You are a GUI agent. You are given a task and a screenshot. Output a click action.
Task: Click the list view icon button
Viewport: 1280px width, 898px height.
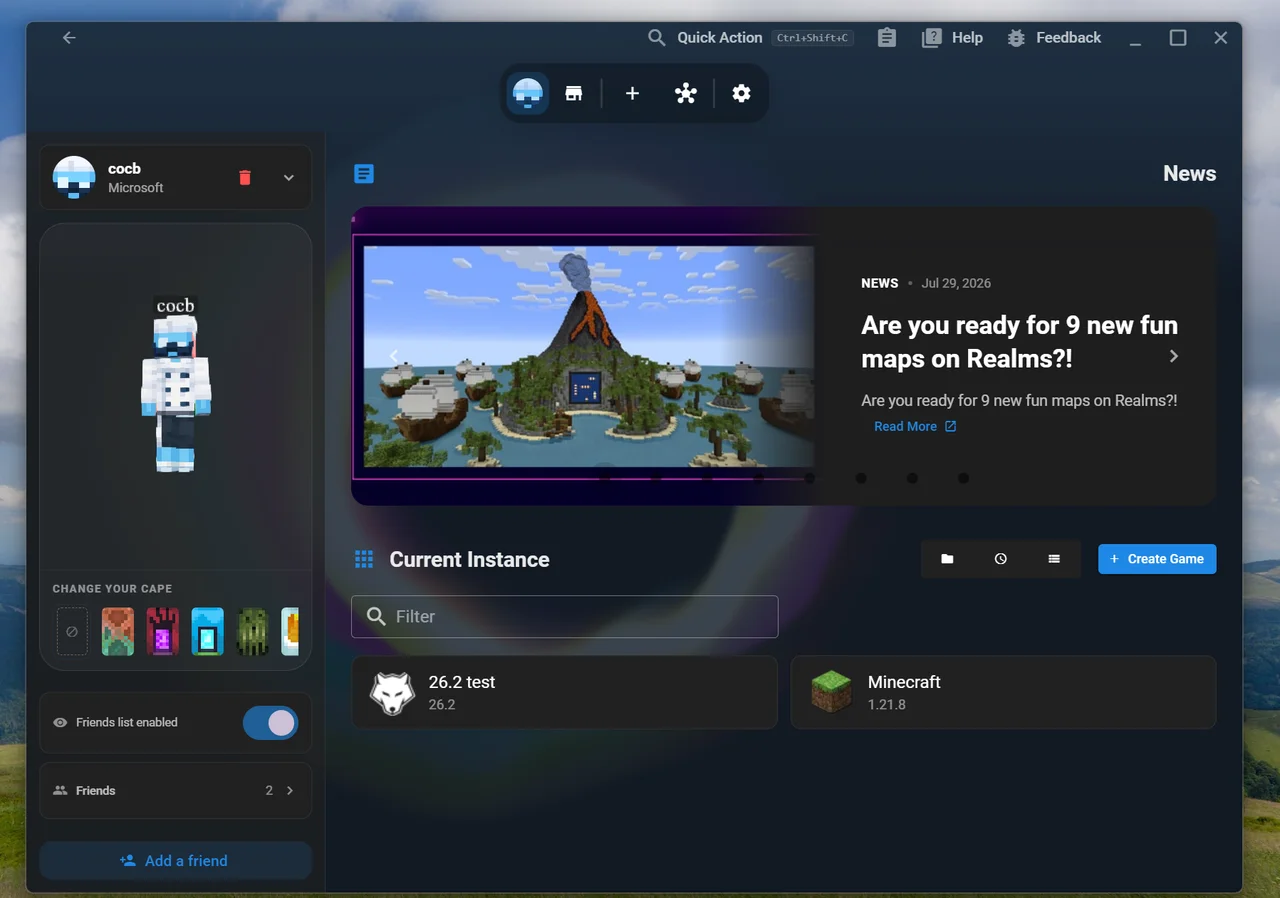[1054, 560]
